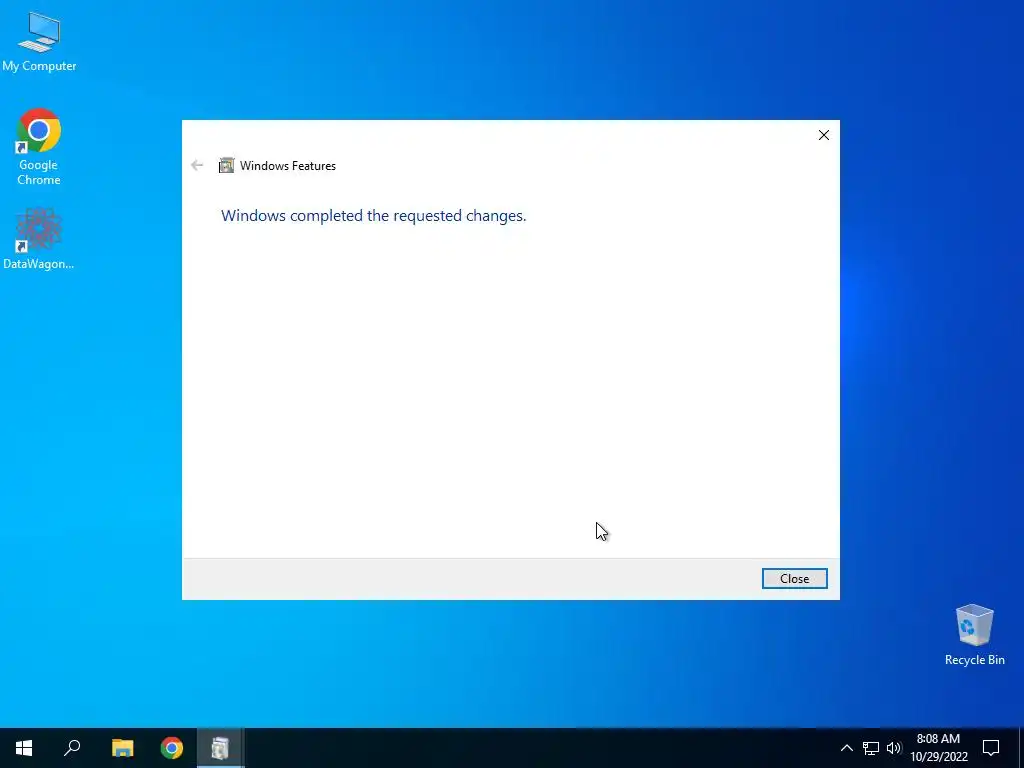
Task: Launch Chrome from the taskbar
Action: (x=172, y=748)
